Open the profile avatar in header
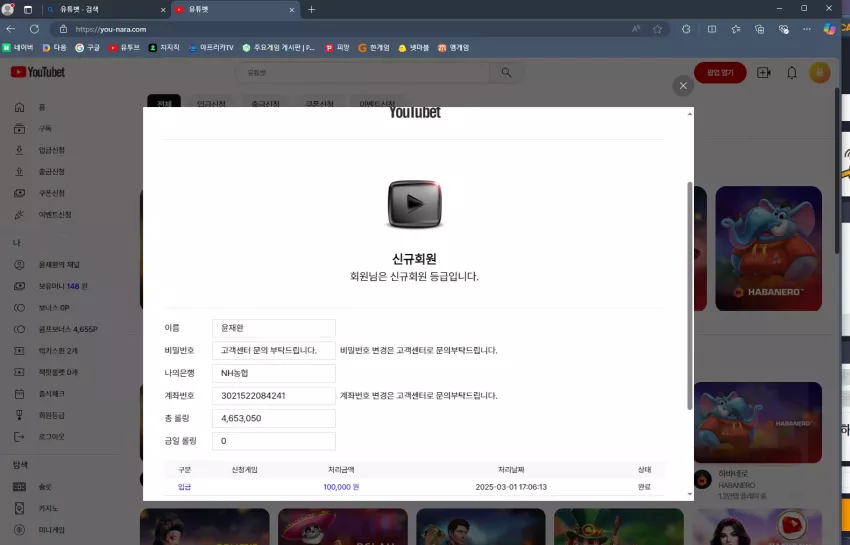 [x=820, y=73]
